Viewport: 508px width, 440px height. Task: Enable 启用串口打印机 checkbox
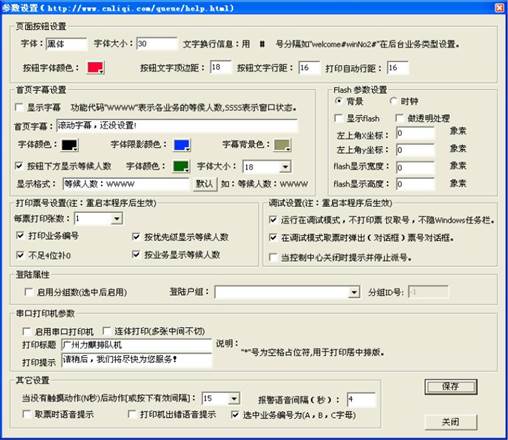(27, 331)
